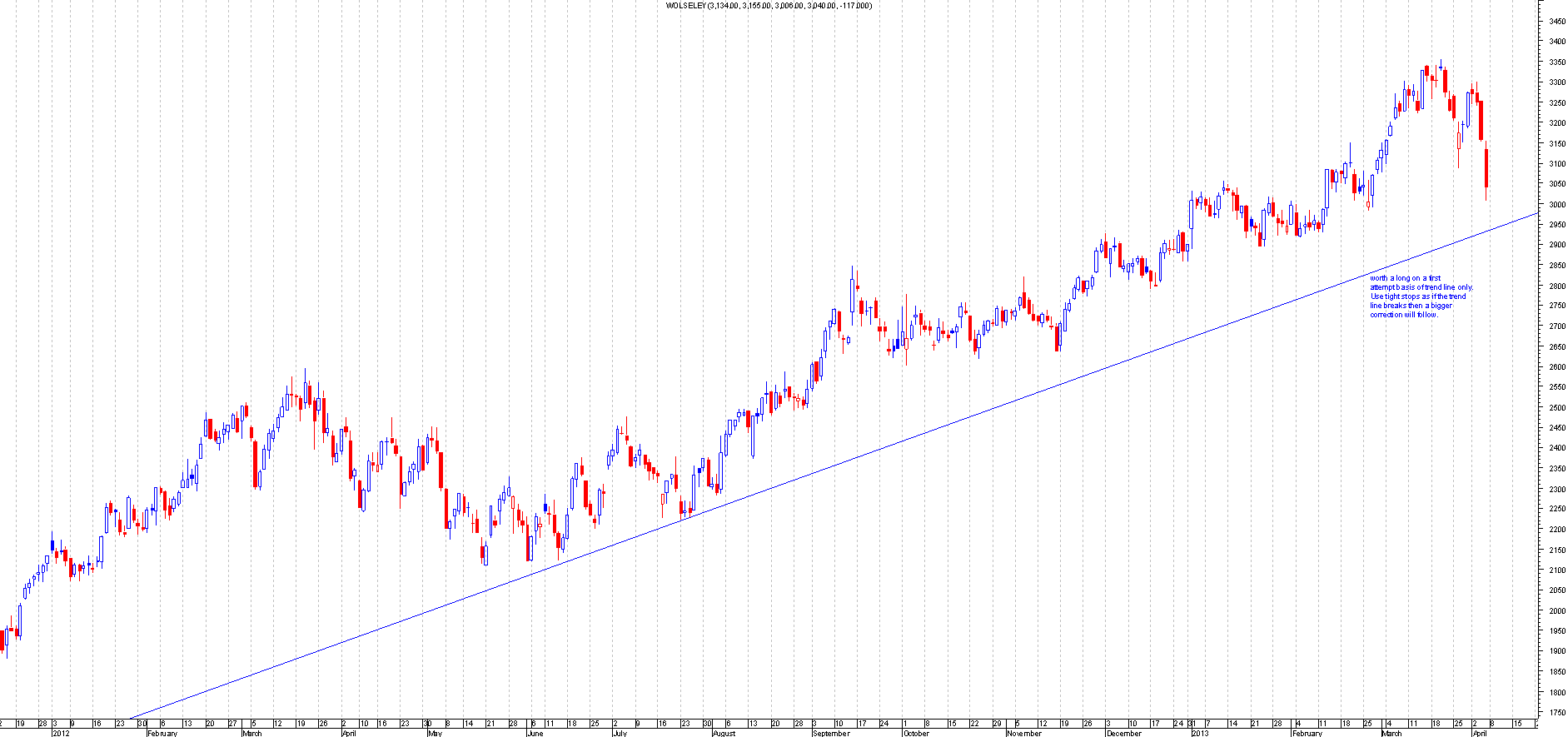The width and height of the screenshot is (1568, 737).
Task: Select the December month label
Action: 1124,734
